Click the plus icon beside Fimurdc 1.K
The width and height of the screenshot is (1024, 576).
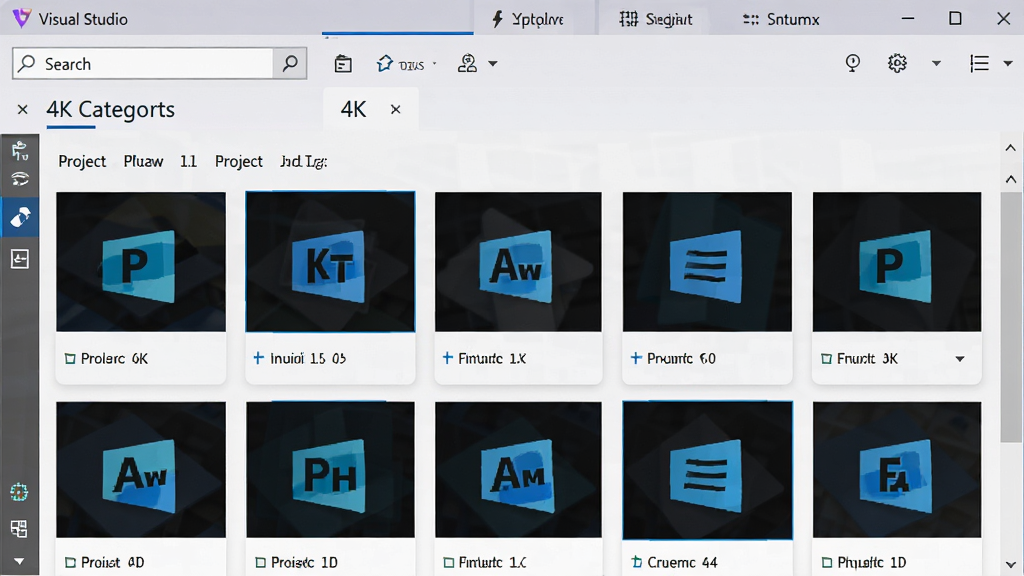coord(447,358)
